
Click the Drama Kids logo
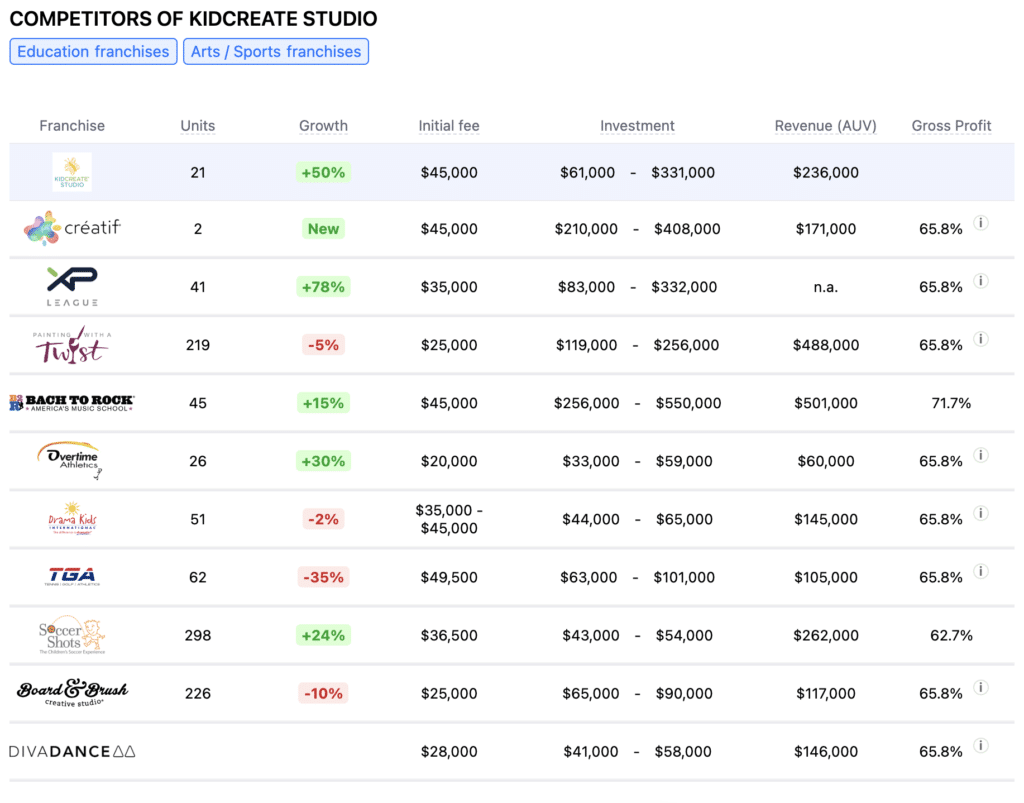[x=72, y=519]
